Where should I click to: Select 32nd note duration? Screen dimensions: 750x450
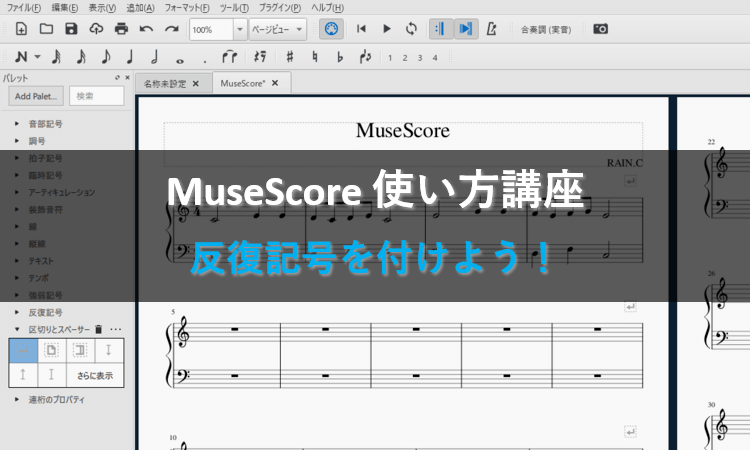pyautogui.click(x=56, y=57)
